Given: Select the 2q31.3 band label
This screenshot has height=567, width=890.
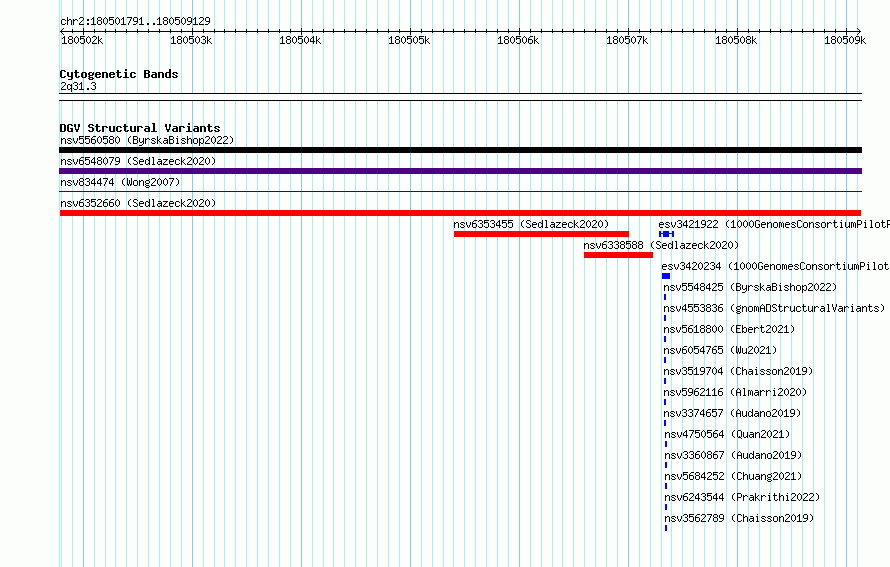Looking at the screenshot, I should click(x=78, y=86).
